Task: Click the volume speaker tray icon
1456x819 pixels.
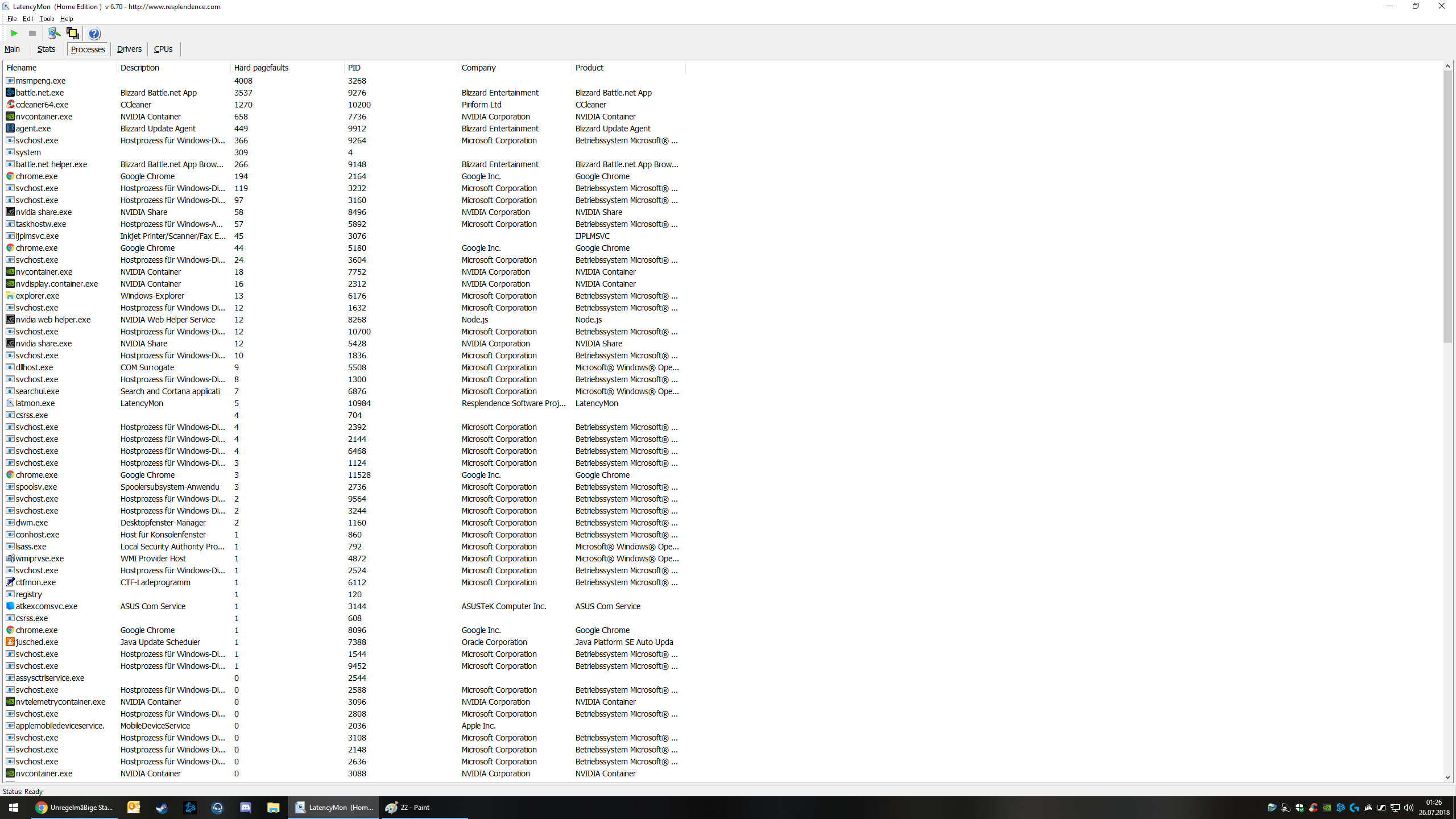Action: (1408, 808)
